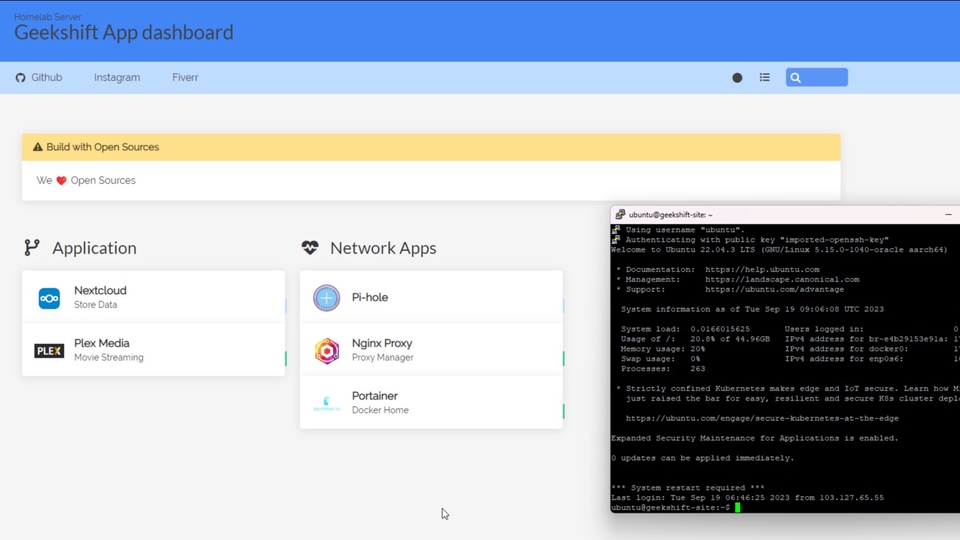Click the Network Apps heading
The image size is (960, 540).
pos(383,248)
